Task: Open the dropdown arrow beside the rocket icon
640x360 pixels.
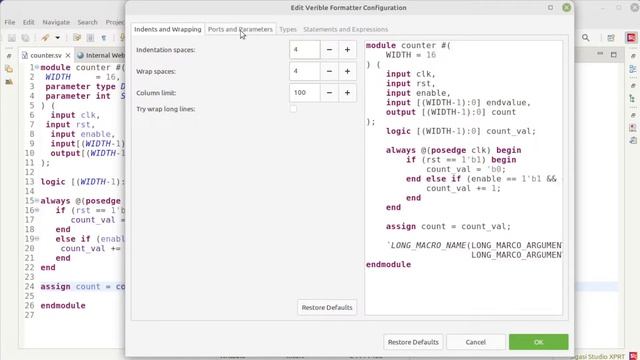Action: pos(58,38)
